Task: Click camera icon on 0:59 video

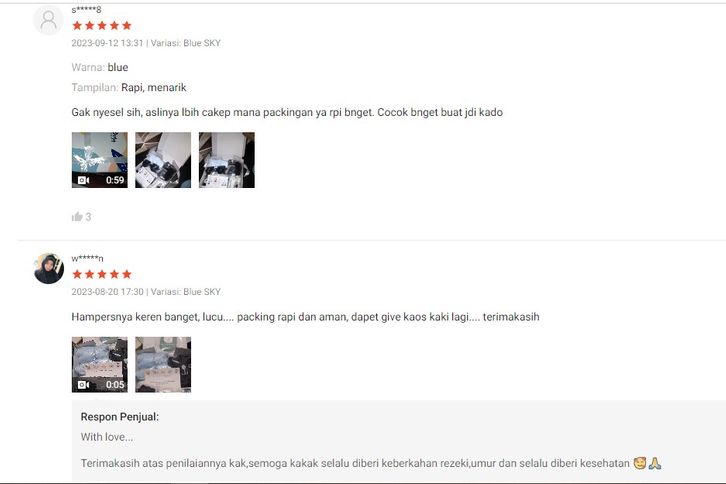Action: [83, 180]
